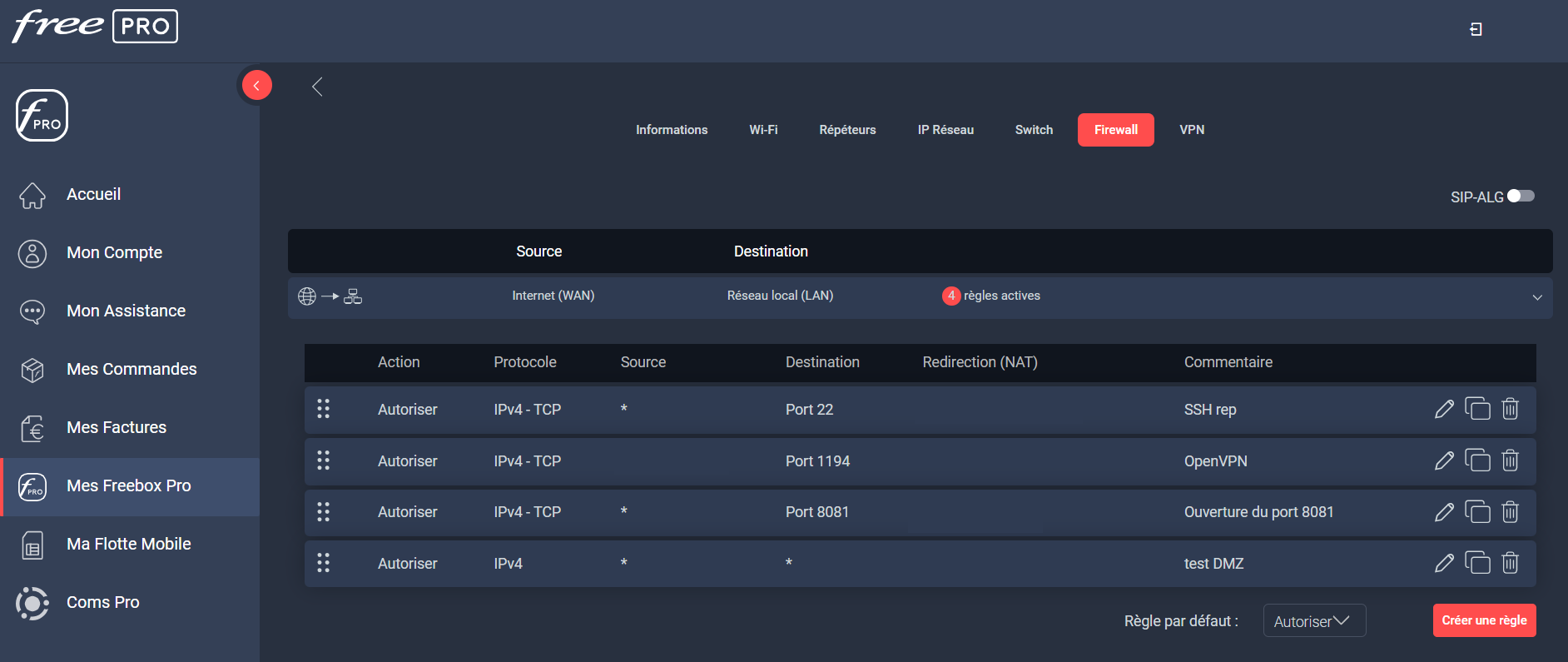Screen dimensions: 1568x662
Task: Toggle the SIP-ALG switch
Action: tap(1521, 197)
